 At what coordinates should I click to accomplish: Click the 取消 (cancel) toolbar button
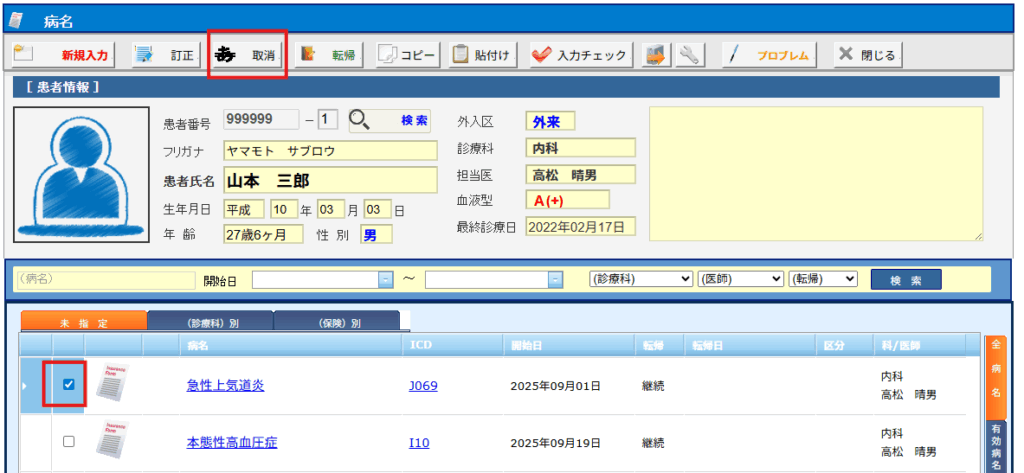click(248, 55)
